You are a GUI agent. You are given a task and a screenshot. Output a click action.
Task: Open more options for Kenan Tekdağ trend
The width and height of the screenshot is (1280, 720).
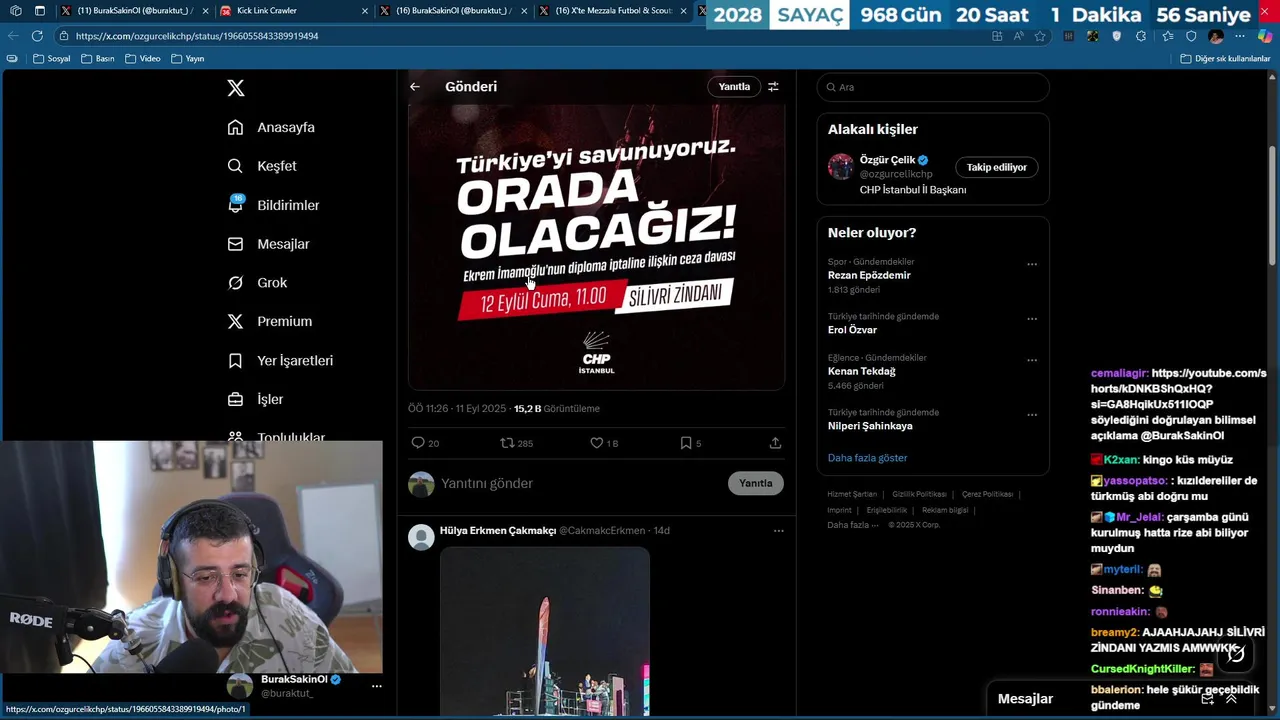pyautogui.click(x=1032, y=360)
